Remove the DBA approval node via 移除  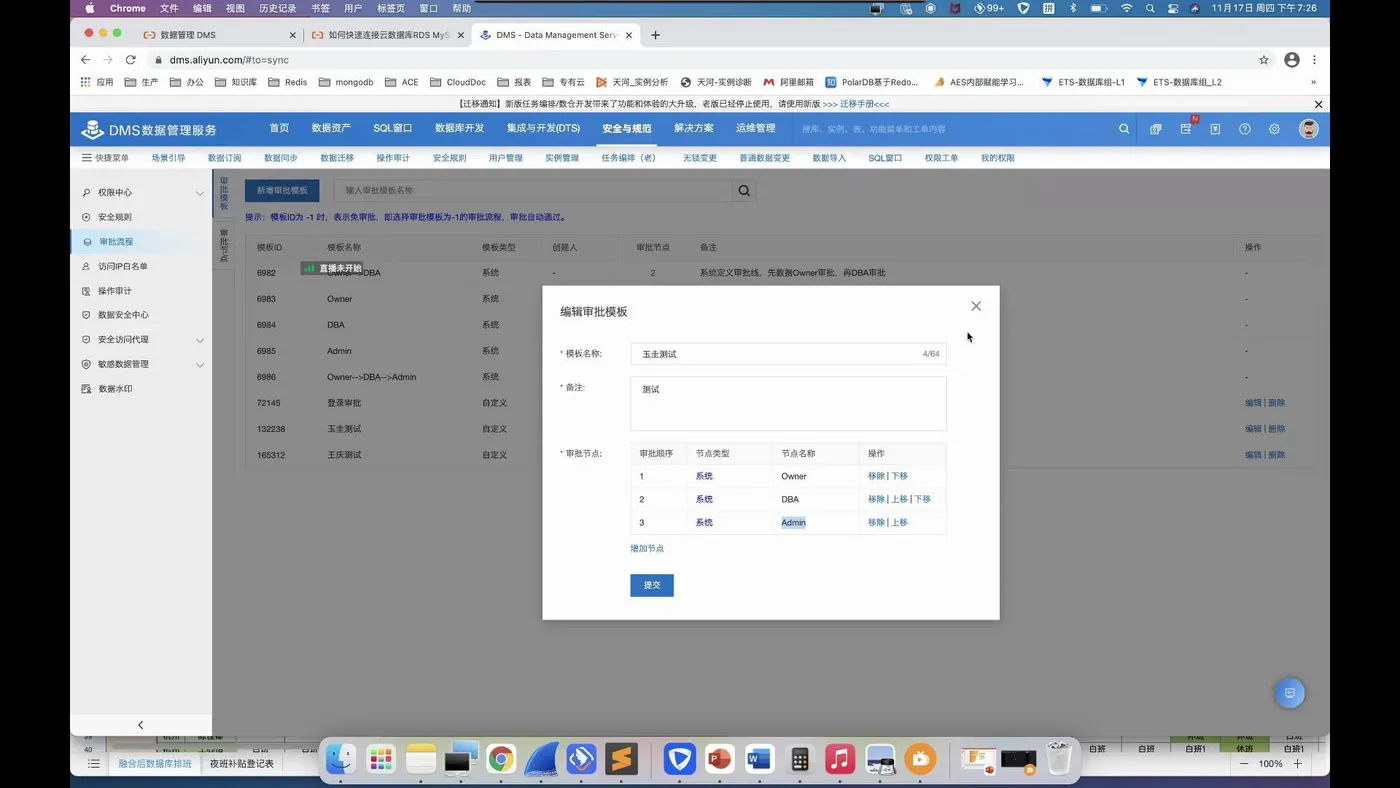pyautogui.click(x=876, y=499)
